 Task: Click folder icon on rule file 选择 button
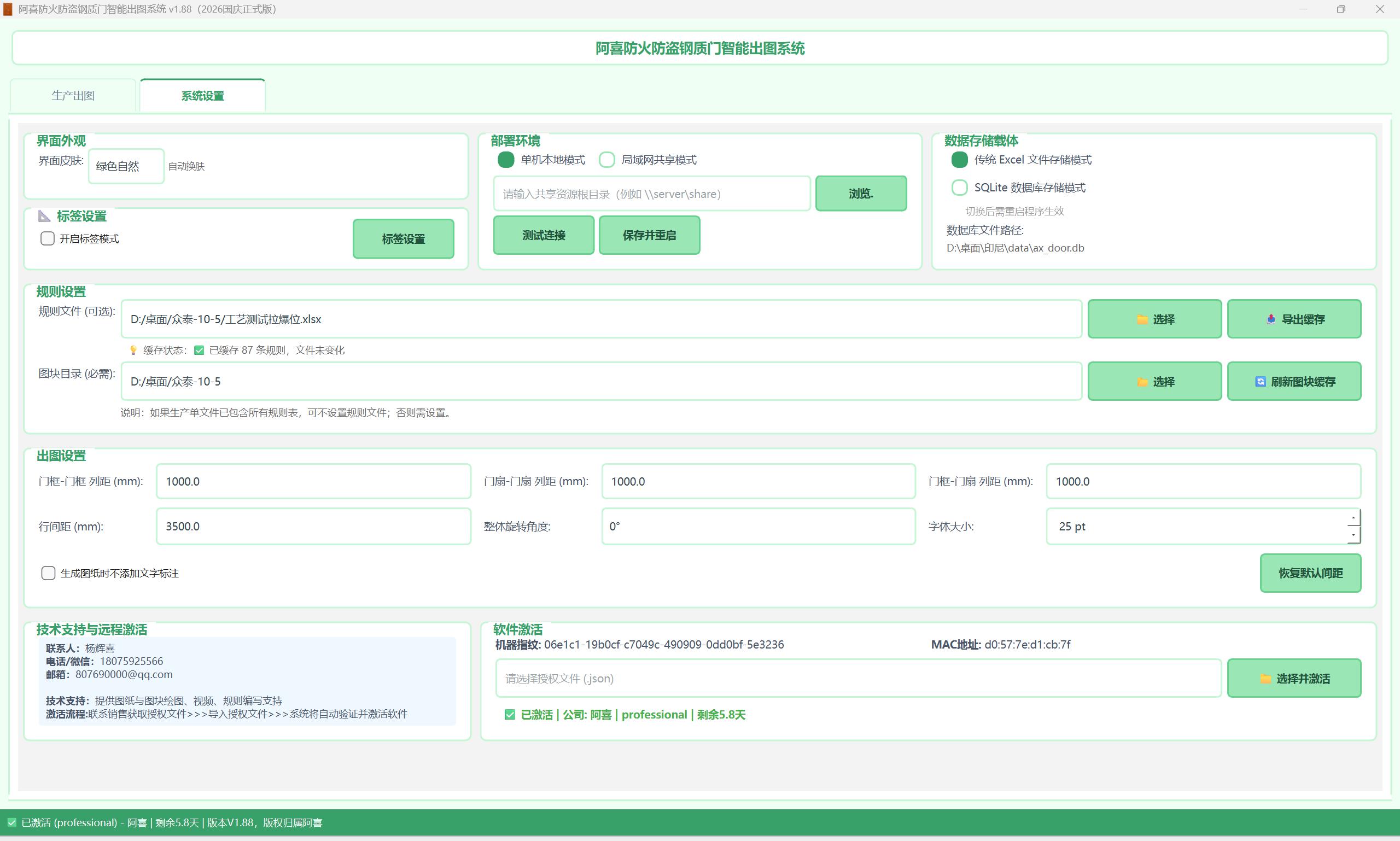(1142, 320)
